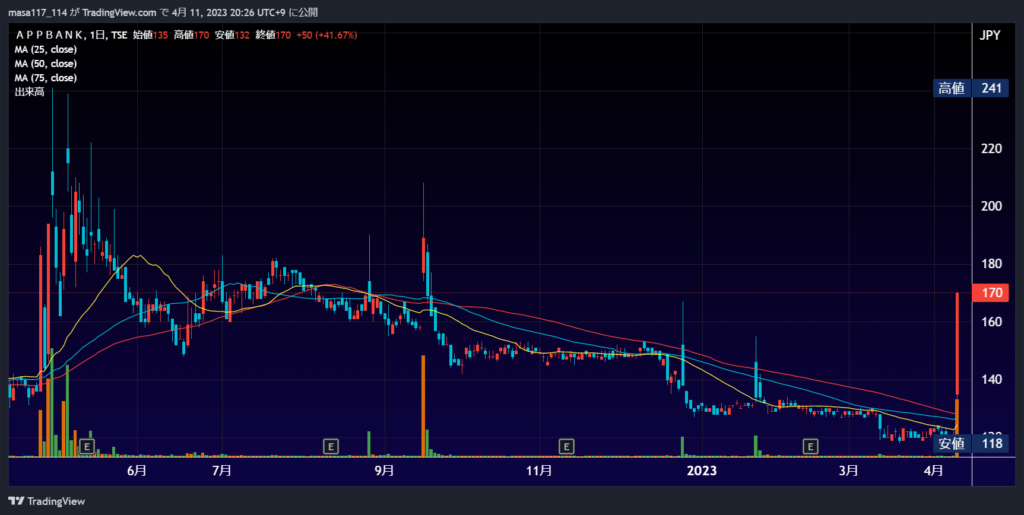Select the APPBANK symbol title
This screenshot has height=515, width=1024.
[50, 35]
